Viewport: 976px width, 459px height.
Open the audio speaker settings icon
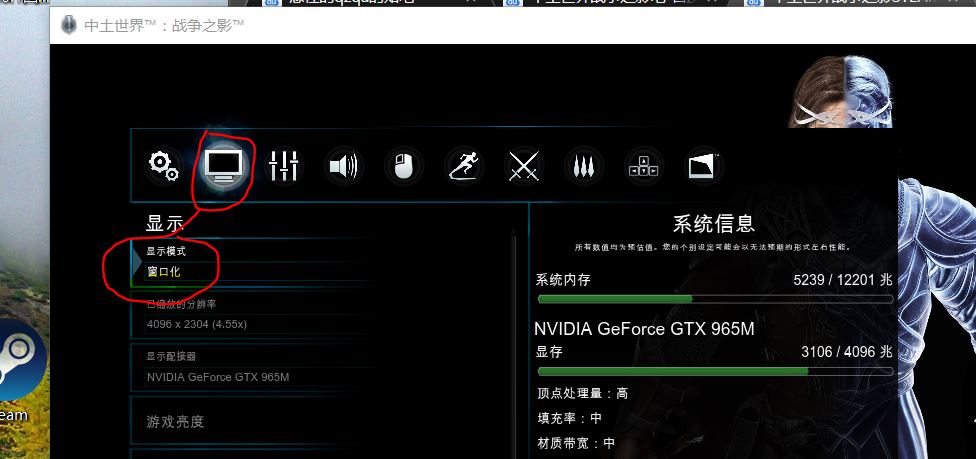[x=344, y=166]
